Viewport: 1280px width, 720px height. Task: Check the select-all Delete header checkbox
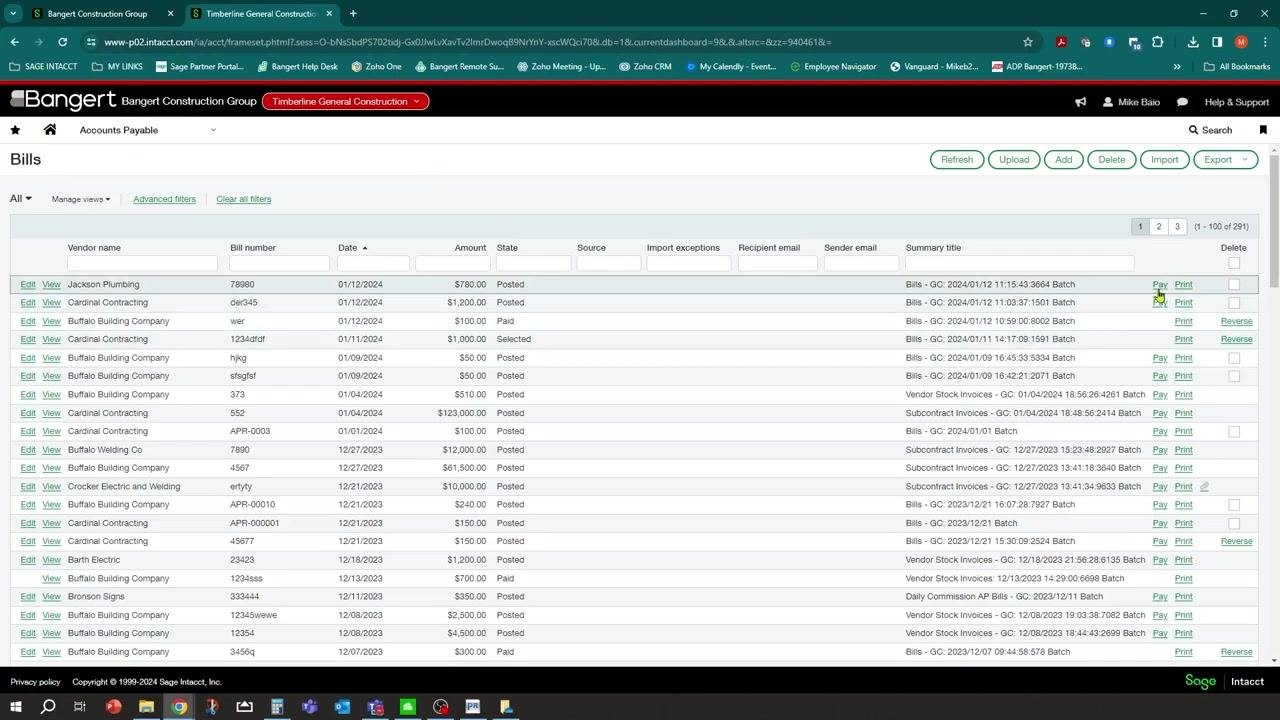click(x=1234, y=264)
